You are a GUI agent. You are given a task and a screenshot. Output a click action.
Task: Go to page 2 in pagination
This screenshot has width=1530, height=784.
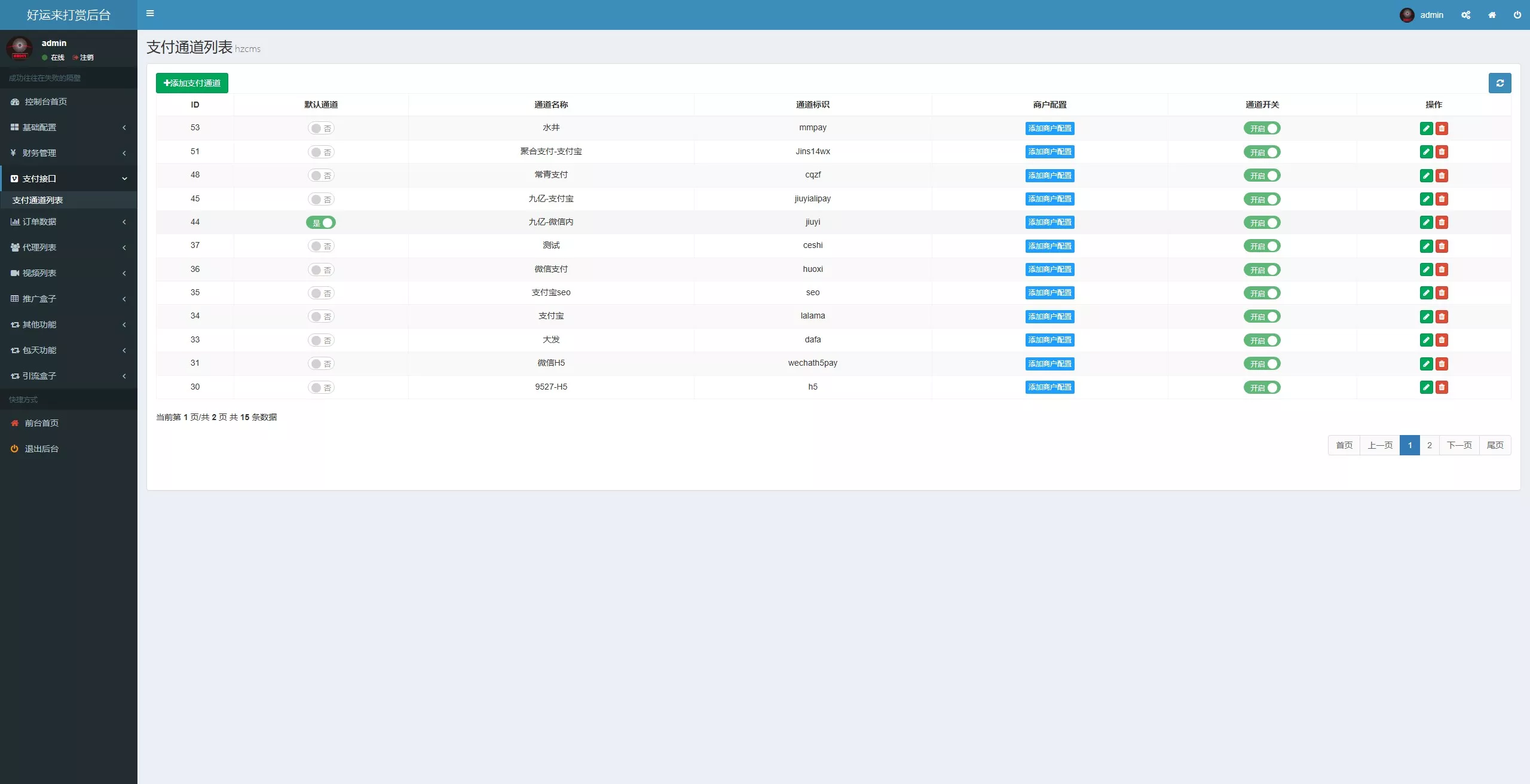[x=1429, y=445]
